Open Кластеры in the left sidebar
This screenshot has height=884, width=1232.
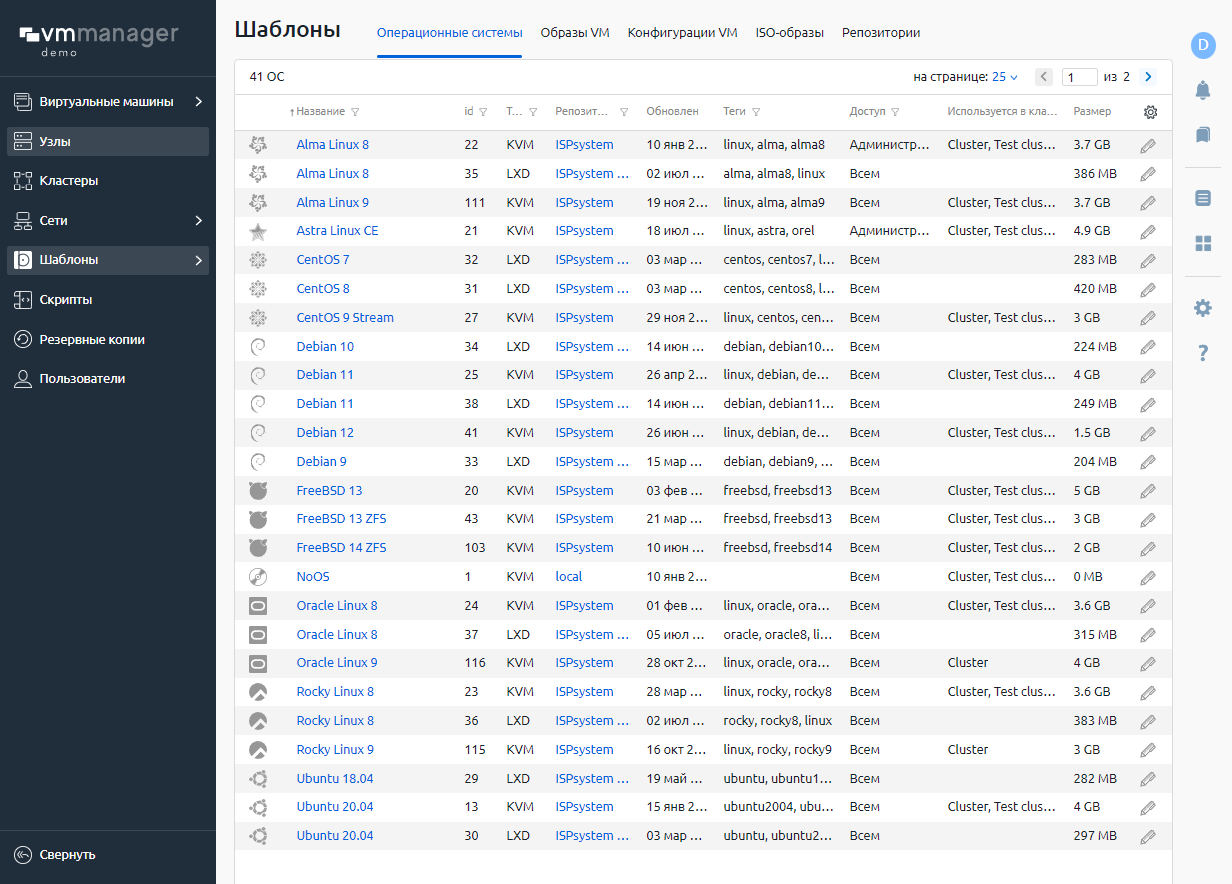tap(68, 181)
